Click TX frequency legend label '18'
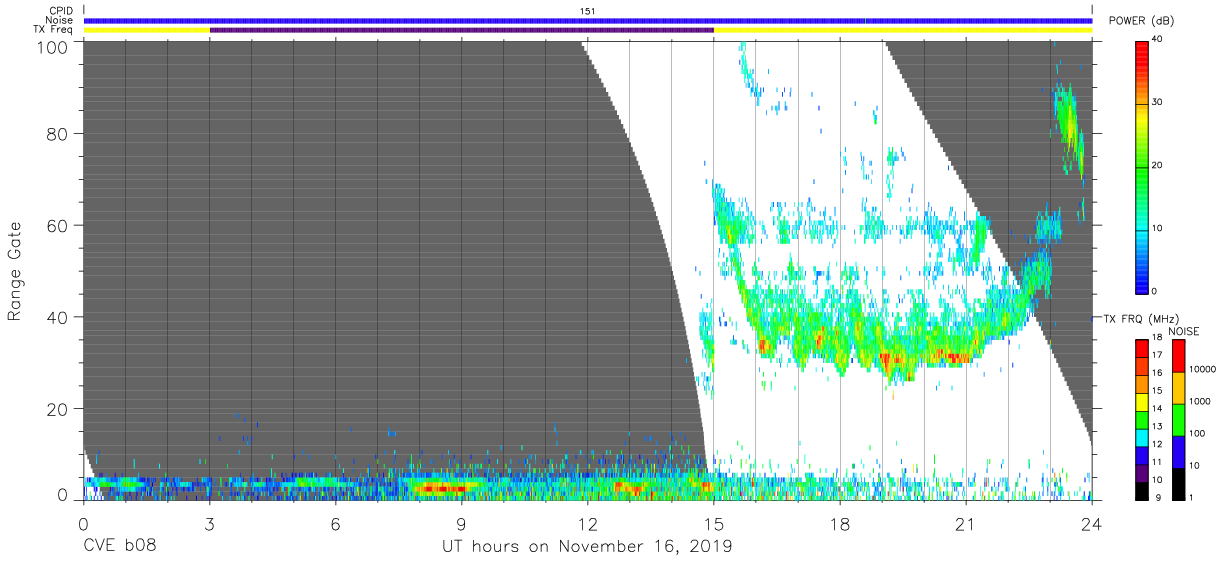 pyautogui.click(x=1157, y=338)
